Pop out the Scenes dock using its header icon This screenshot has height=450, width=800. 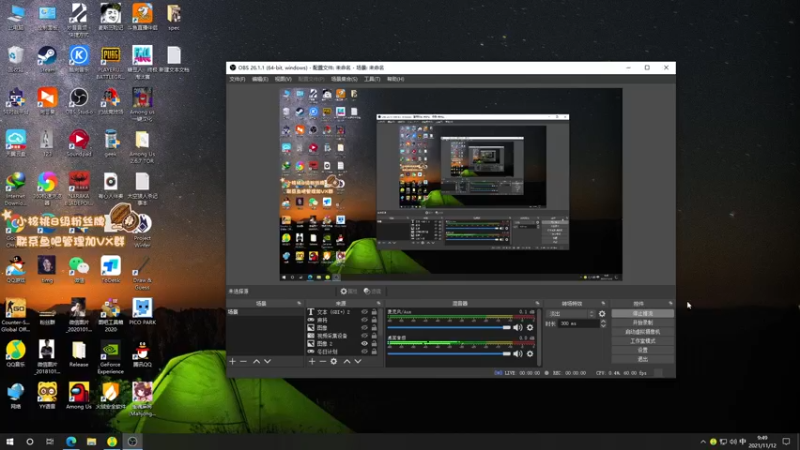click(299, 304)
